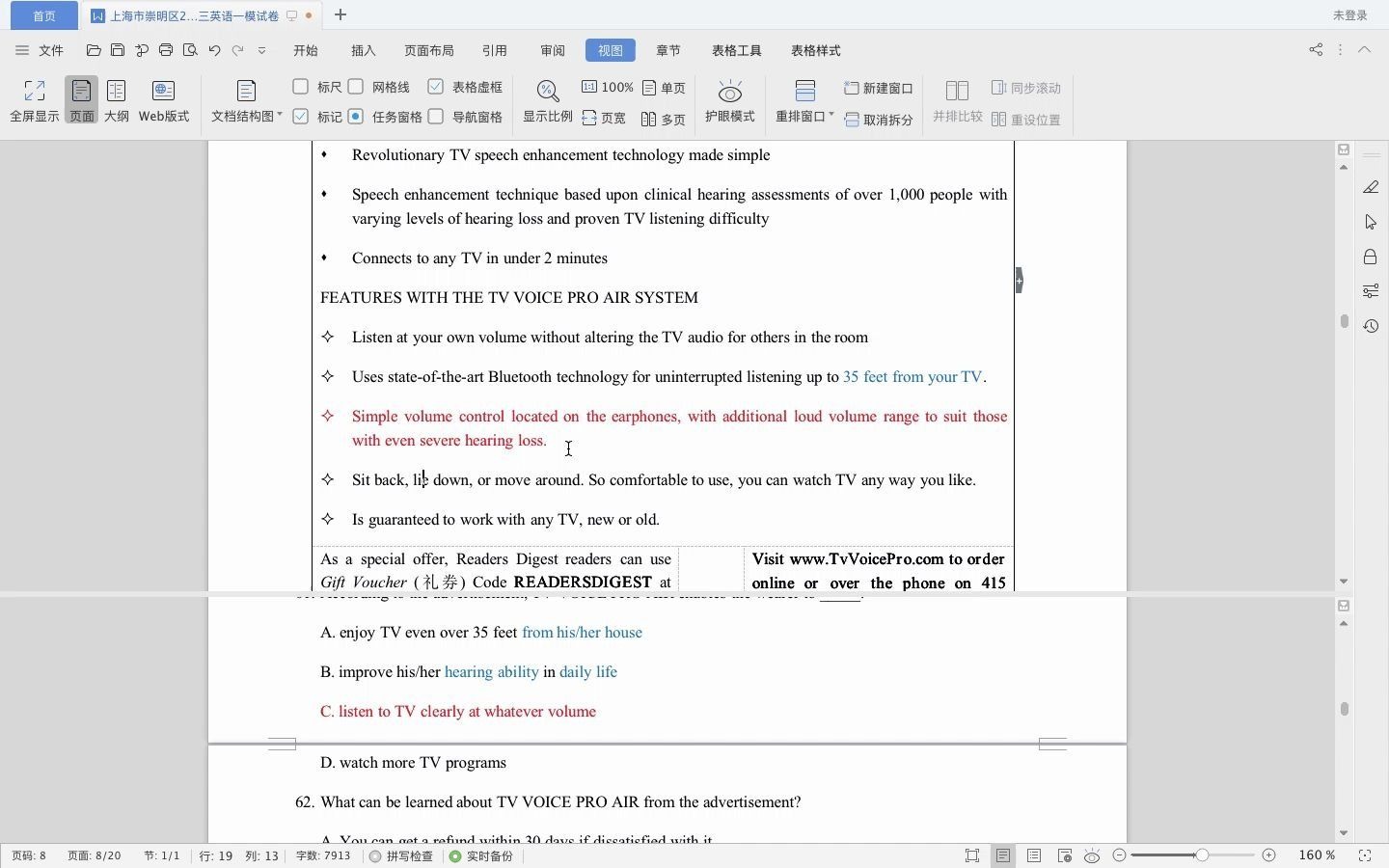Click the print icon in quick toolbar

[166, 50]
